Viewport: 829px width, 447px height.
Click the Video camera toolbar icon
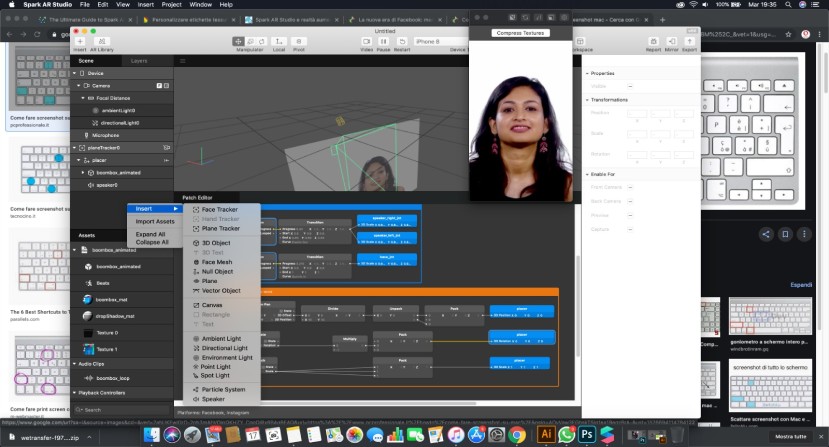[366, 41]
